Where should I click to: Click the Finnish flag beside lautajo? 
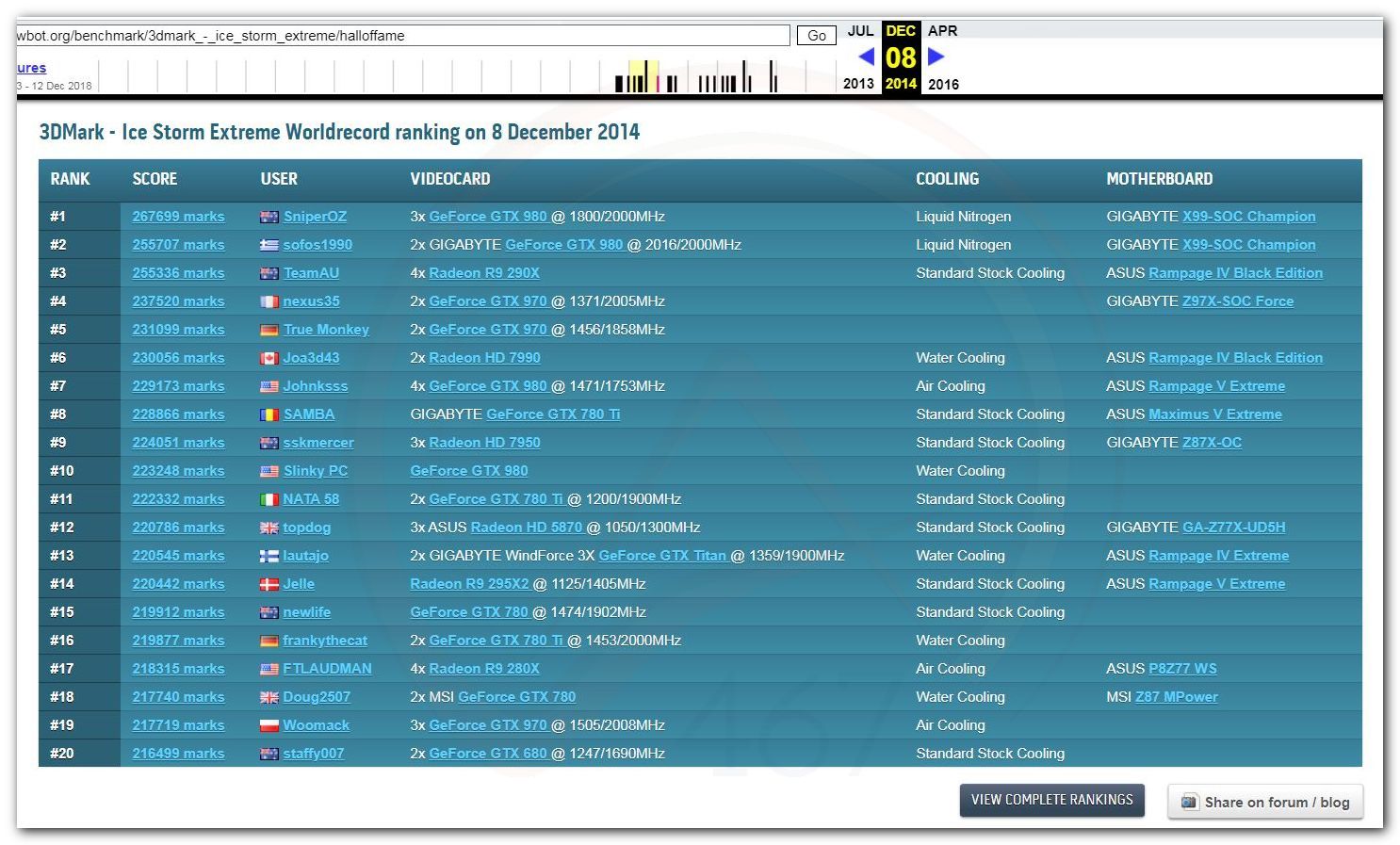pos(269,556)
